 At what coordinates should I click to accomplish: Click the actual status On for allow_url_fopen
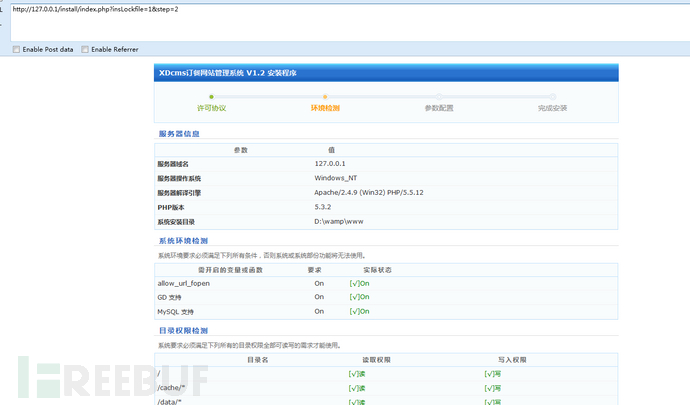click(x=360, y=284)
